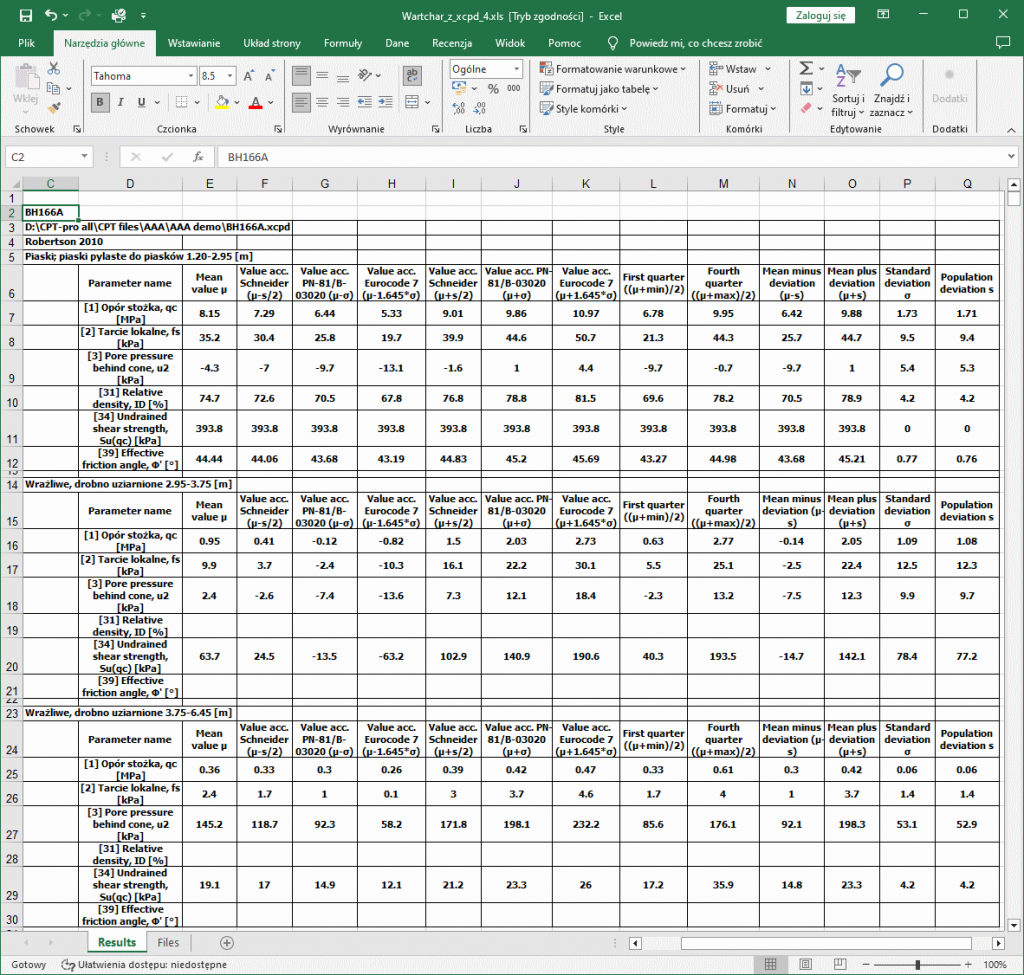Image resolution: width=1024 pixels, height=975 pixels.
Task: Click the Cut scissors icon
Action: pyautogui.click(x=54, y=69)
